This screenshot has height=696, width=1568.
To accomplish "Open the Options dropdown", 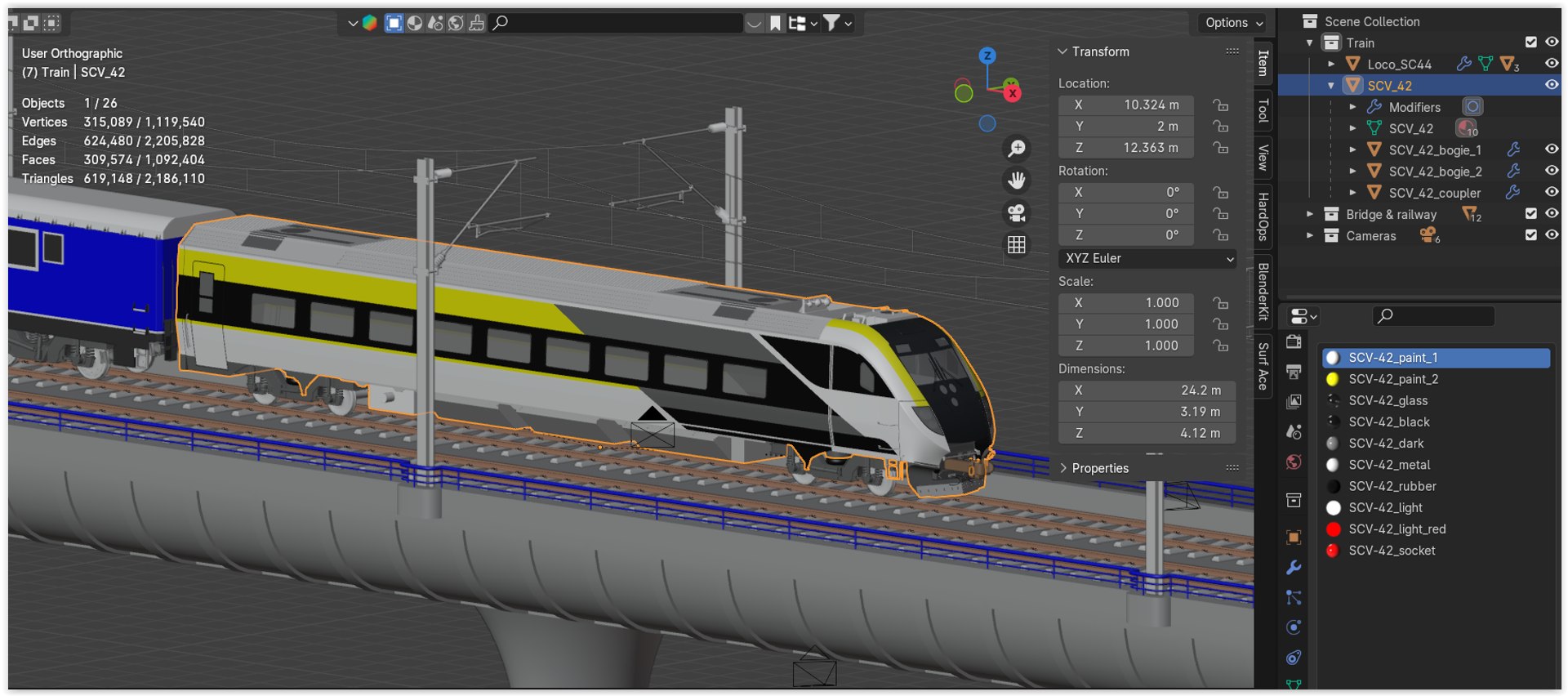I will (1233, 23).
